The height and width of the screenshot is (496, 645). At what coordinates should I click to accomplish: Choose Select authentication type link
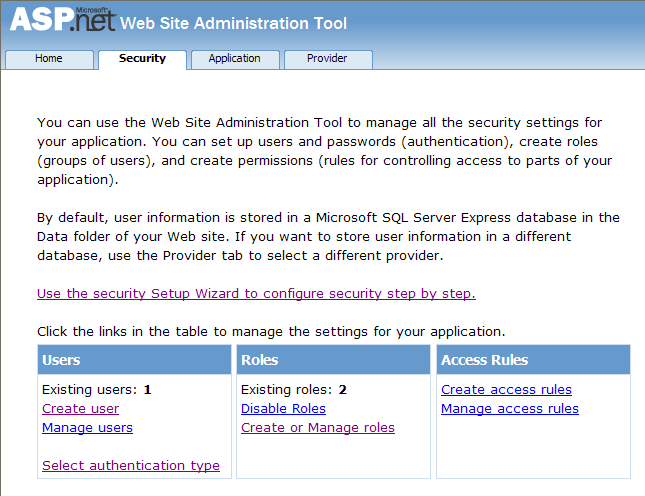click(130, 466)
